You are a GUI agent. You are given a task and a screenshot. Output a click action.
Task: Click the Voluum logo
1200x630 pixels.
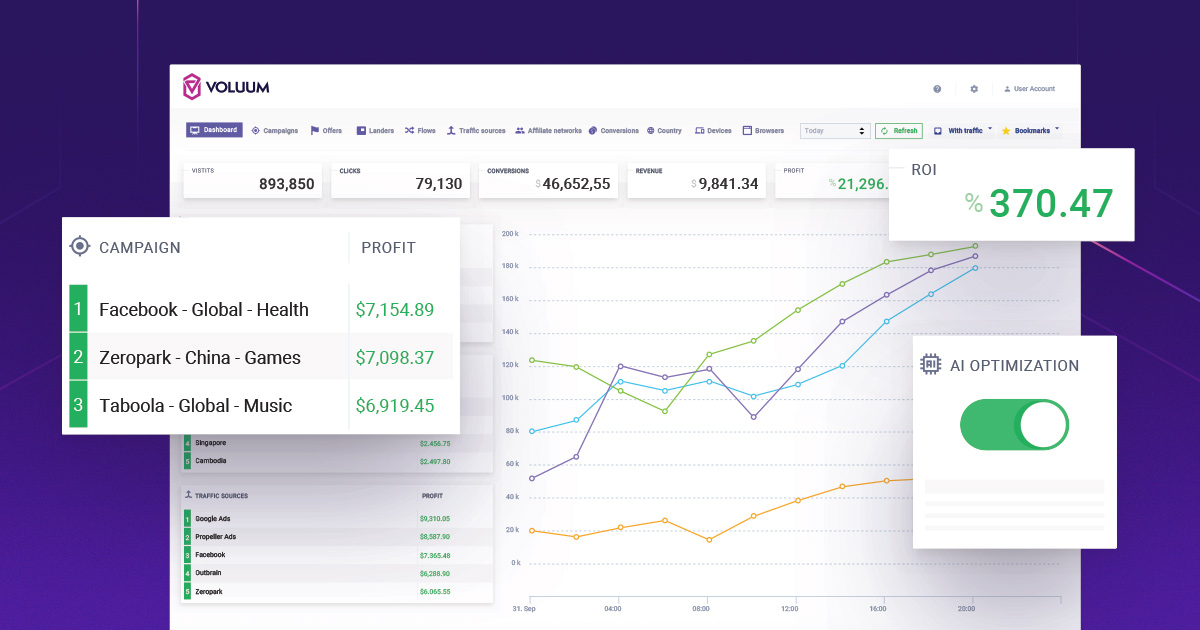pyautogui.click(x=225, y=87)
